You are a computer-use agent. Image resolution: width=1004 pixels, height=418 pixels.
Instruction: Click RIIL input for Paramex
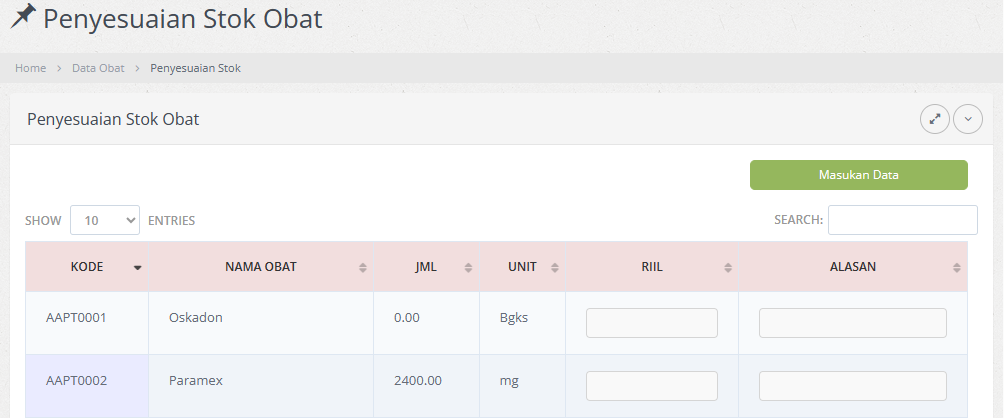pyautogui.click(x=651, y=386)
